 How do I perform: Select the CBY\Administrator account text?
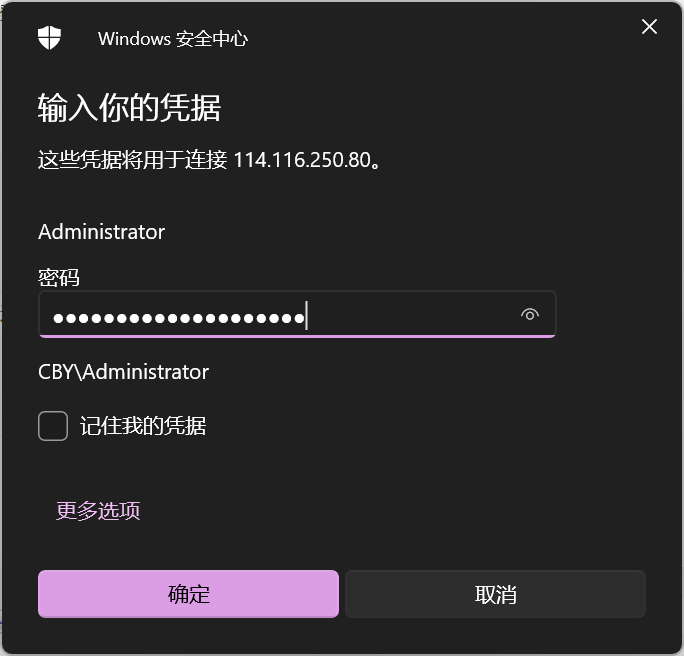point(123,372)
